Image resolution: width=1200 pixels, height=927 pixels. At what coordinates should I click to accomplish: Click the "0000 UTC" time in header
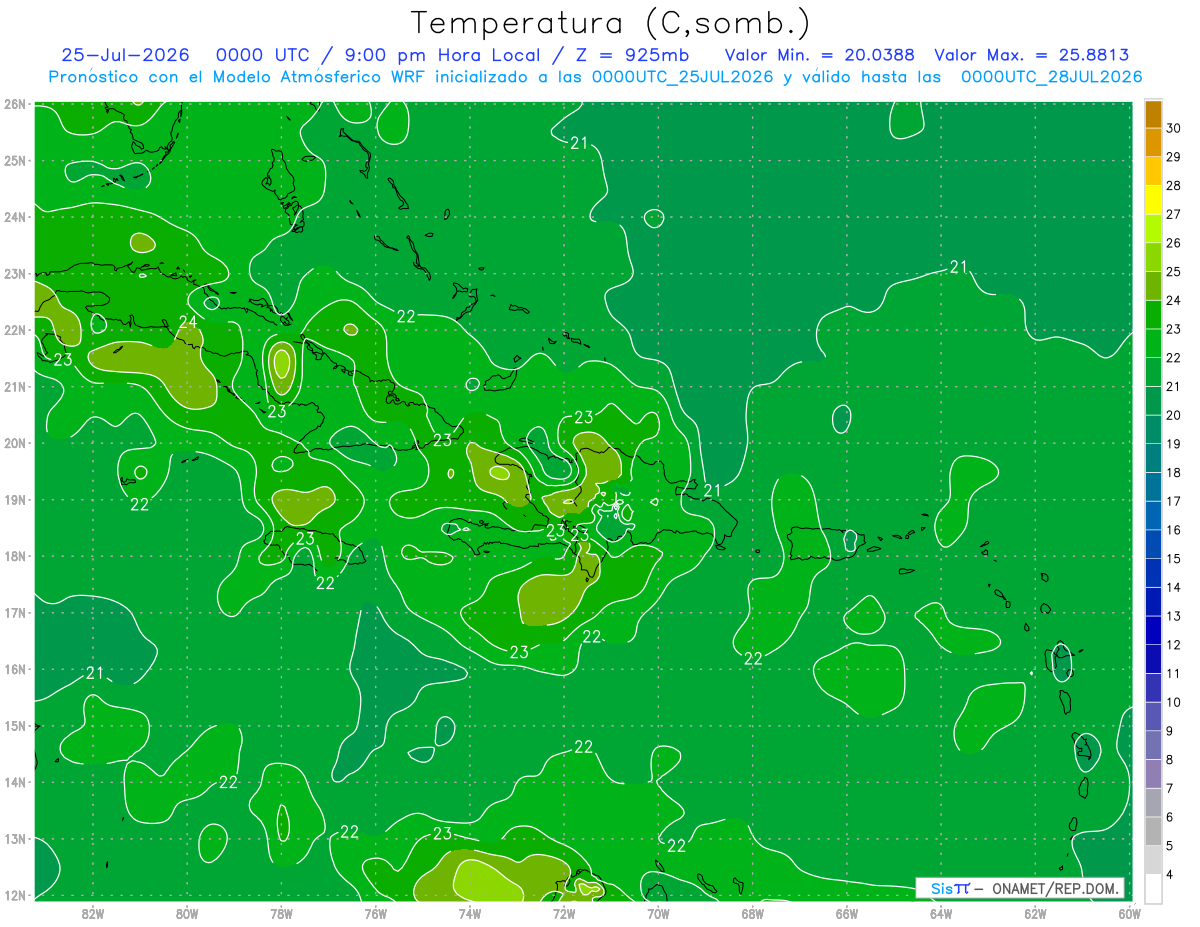[263, 56]
